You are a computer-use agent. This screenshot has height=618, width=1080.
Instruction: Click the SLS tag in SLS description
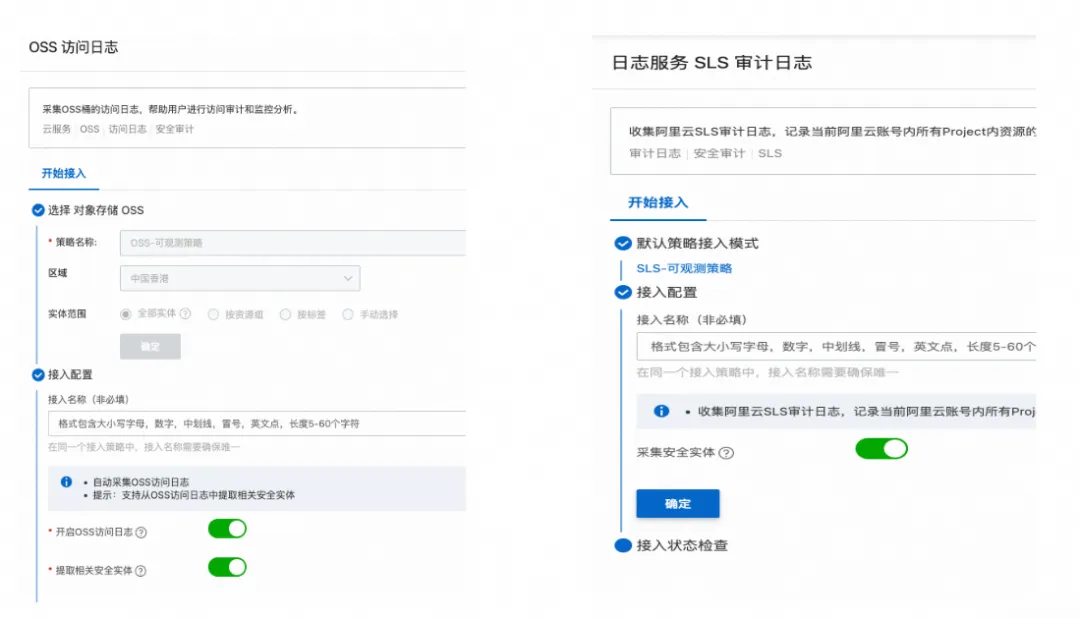click(x=770, y=154)
